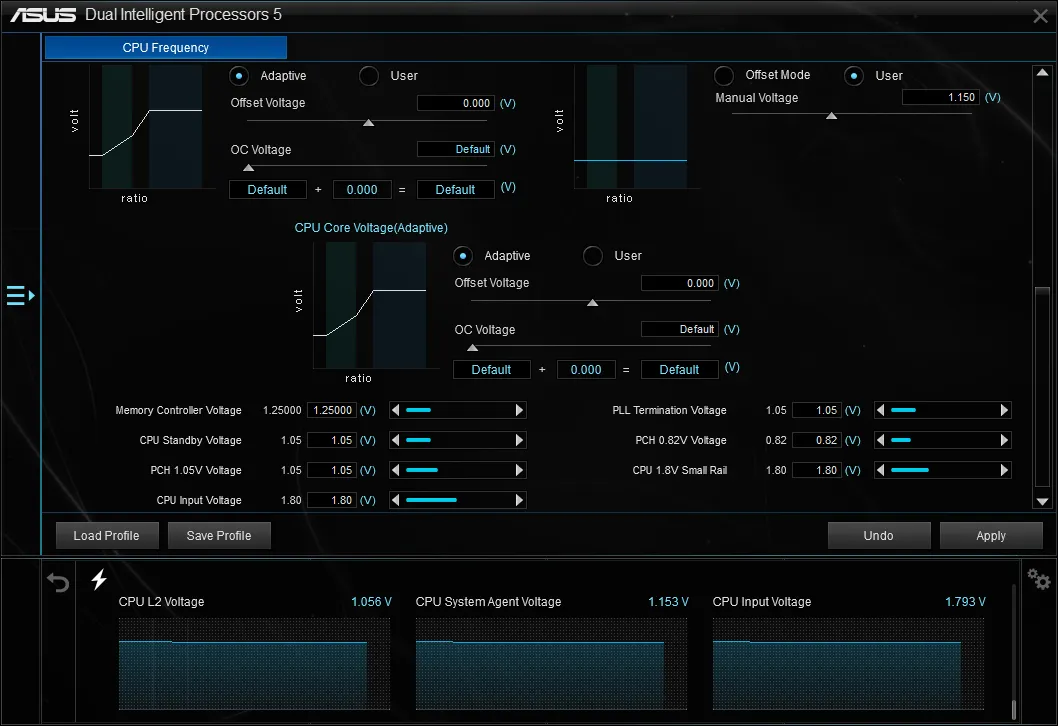Viewport: 1058px width, 726px height.
Task: Decrease CPU Standby Voltage with left arrow
Action: tap(396, 440)
